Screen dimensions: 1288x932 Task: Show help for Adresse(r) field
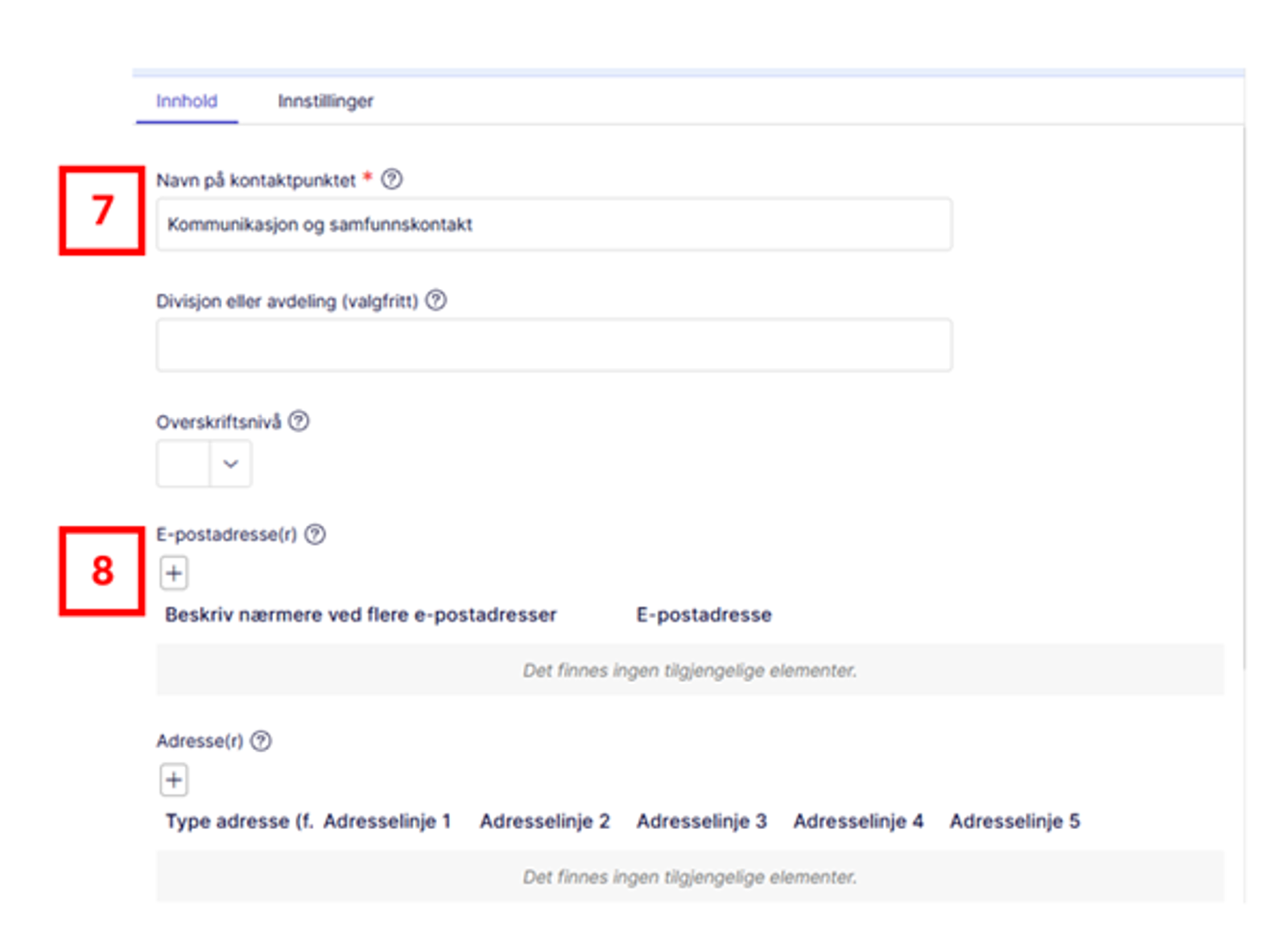point(261,740)
